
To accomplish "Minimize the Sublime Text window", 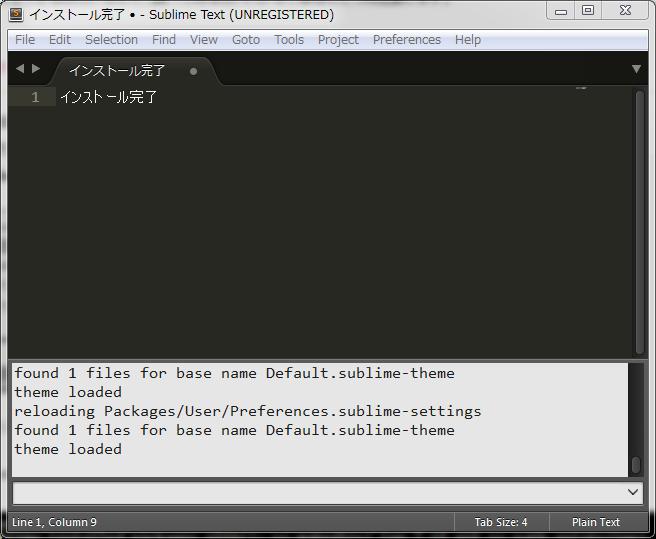I will (x=561, y=11).
